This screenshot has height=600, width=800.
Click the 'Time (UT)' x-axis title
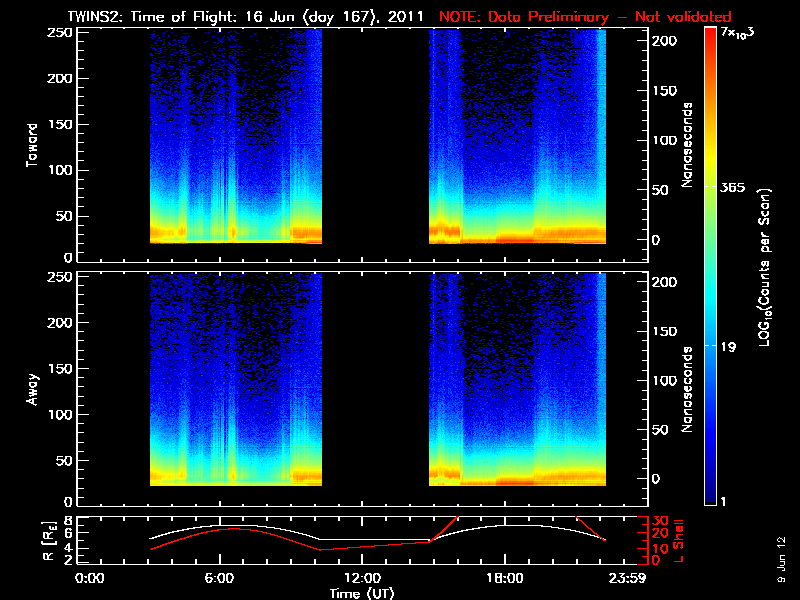(x=362, y=592)
